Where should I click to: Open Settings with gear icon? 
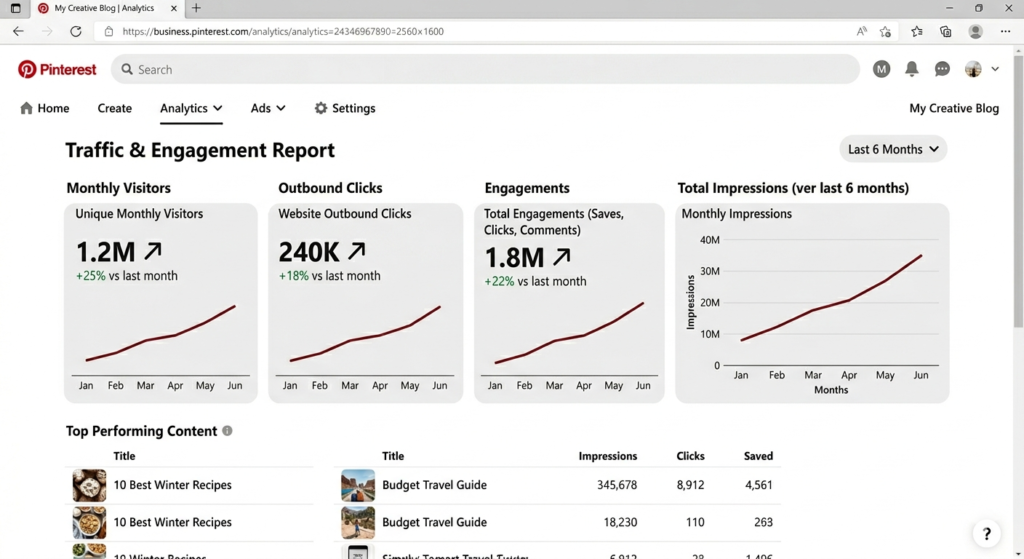pos(345,108)
